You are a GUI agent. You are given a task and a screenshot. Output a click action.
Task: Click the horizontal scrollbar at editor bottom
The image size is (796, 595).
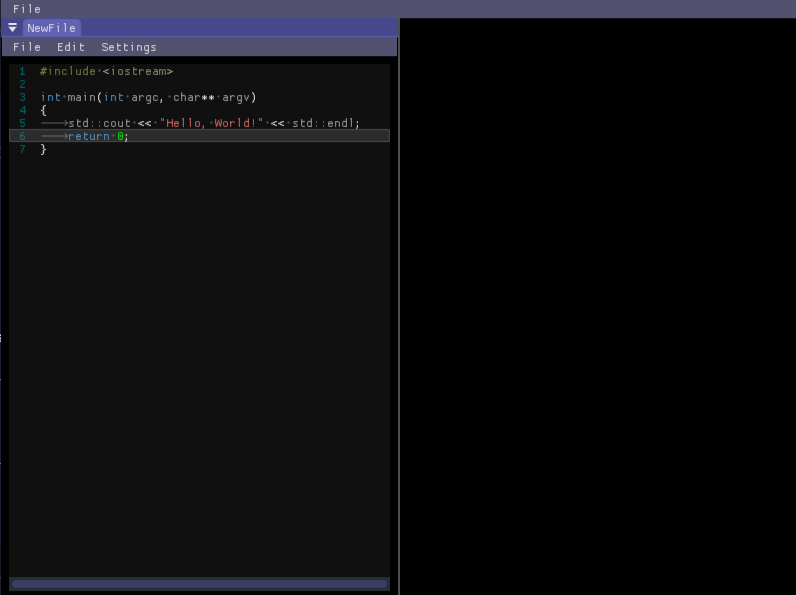[x=199, y=584]
